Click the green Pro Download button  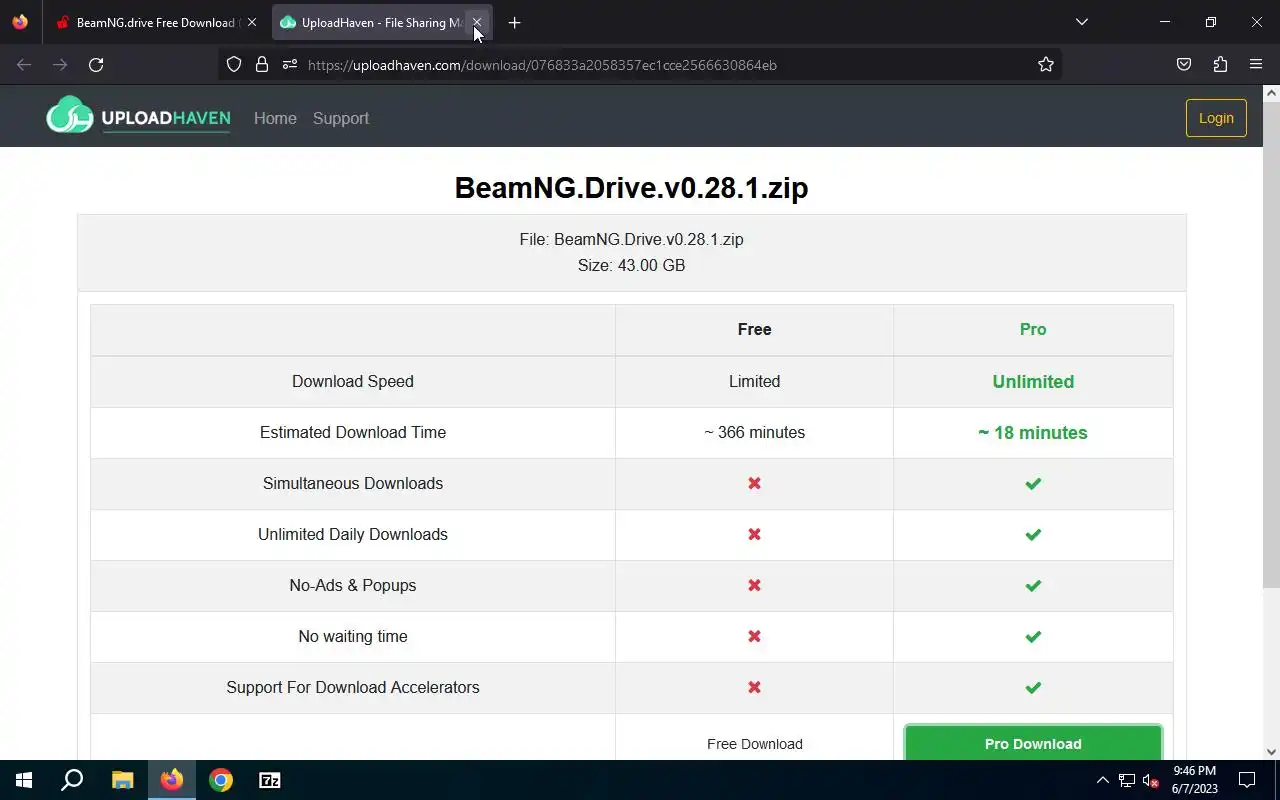1033,743
